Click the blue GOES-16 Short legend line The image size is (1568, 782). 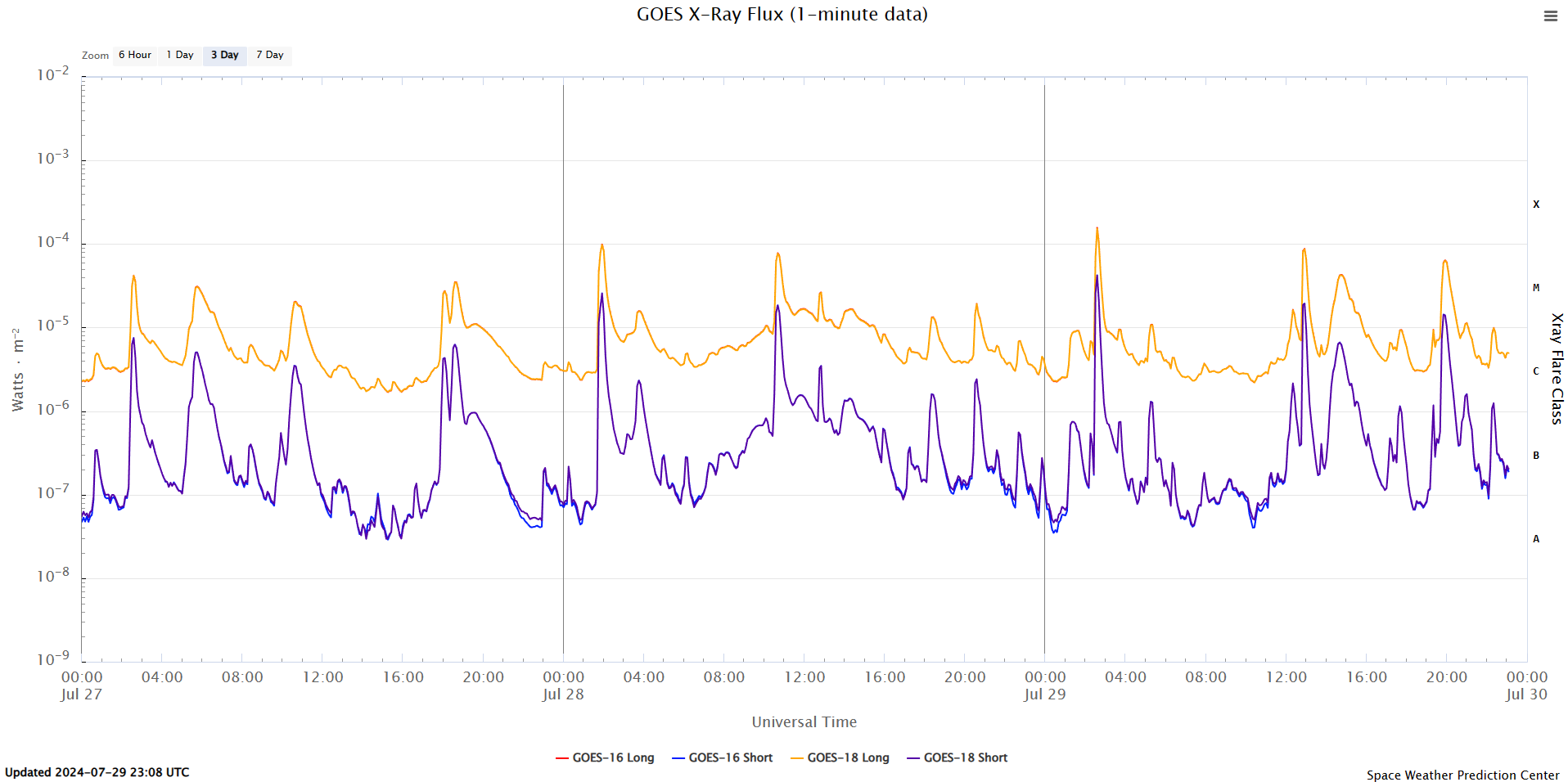678,758
